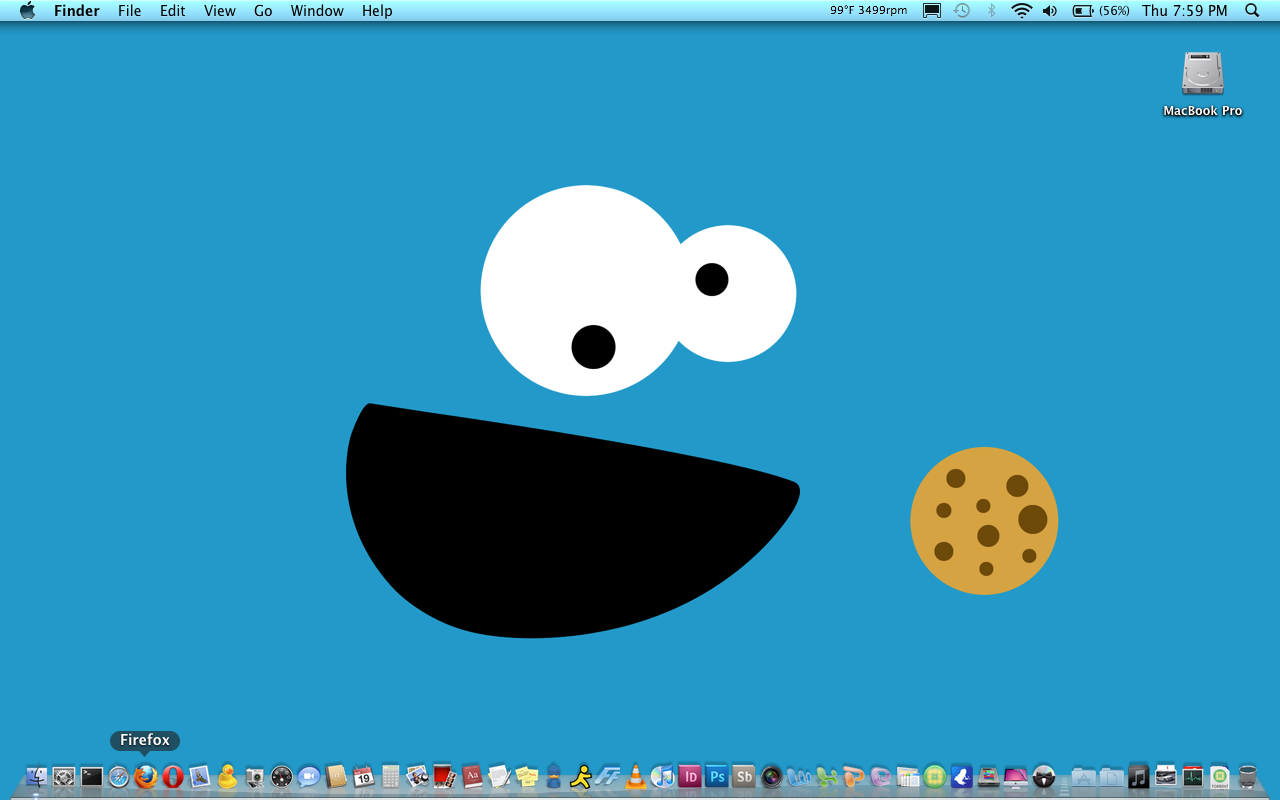The height and width of the screenshot is (800, 1280).
Task: Open the MacBook Pro drive on desktop
Action: click(x=1202, y=84)
